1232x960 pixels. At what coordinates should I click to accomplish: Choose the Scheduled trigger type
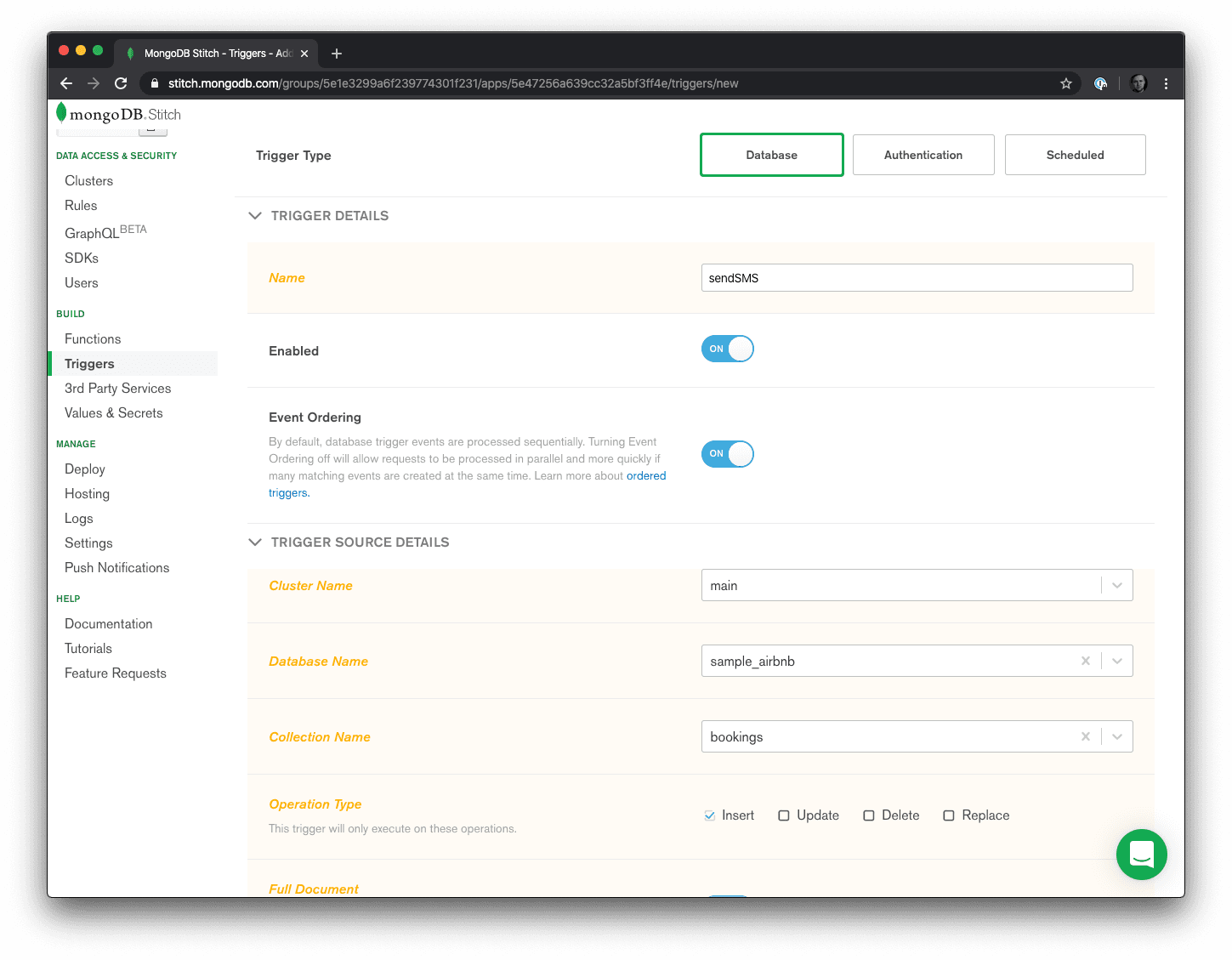[1075, 155]
